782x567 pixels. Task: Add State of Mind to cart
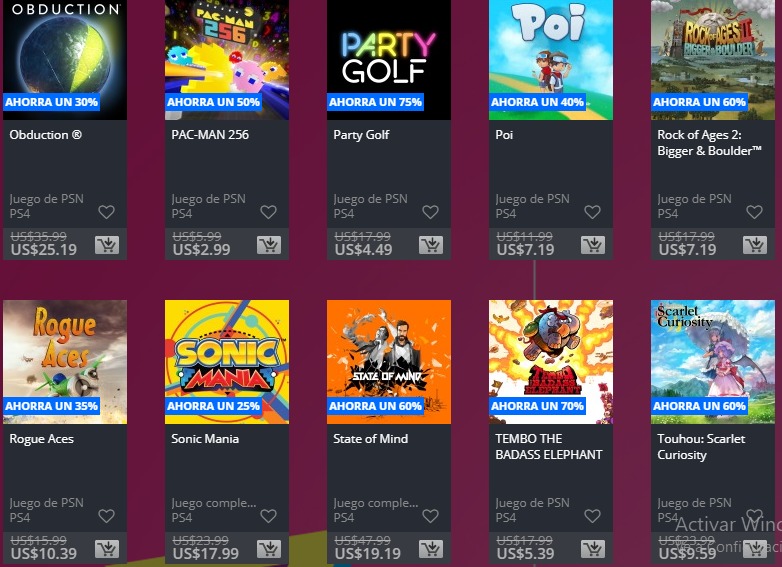pyautogui.click(x=431, y=549)
